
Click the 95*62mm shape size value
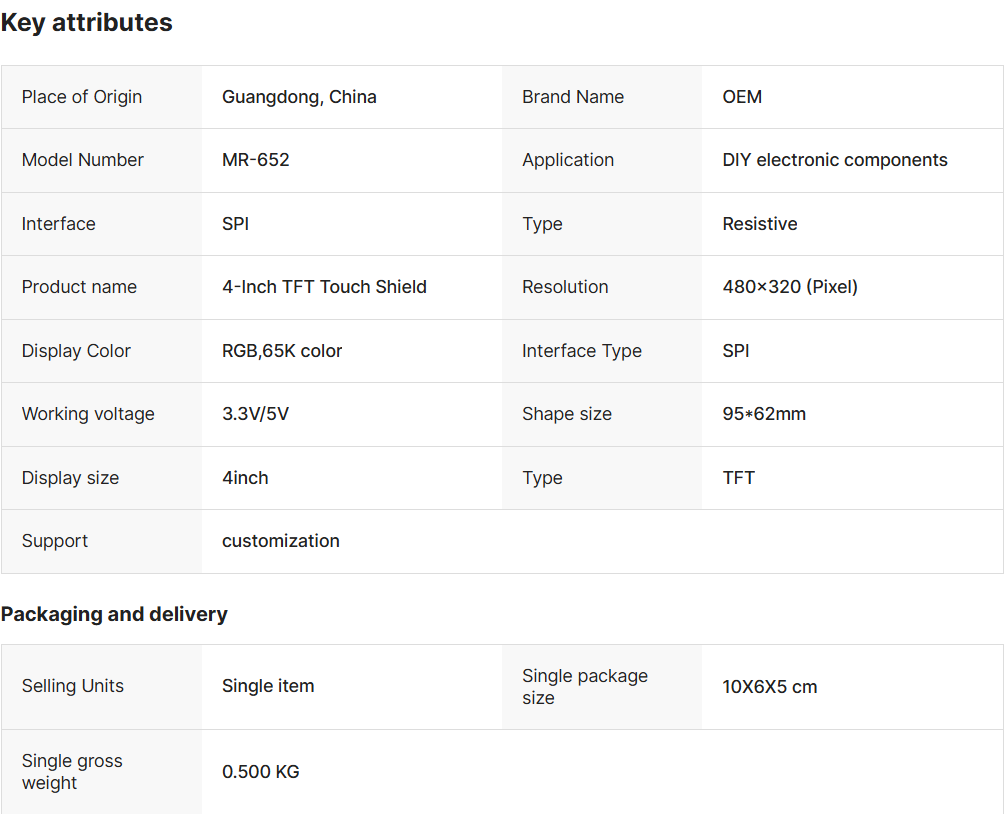(763, 414)
